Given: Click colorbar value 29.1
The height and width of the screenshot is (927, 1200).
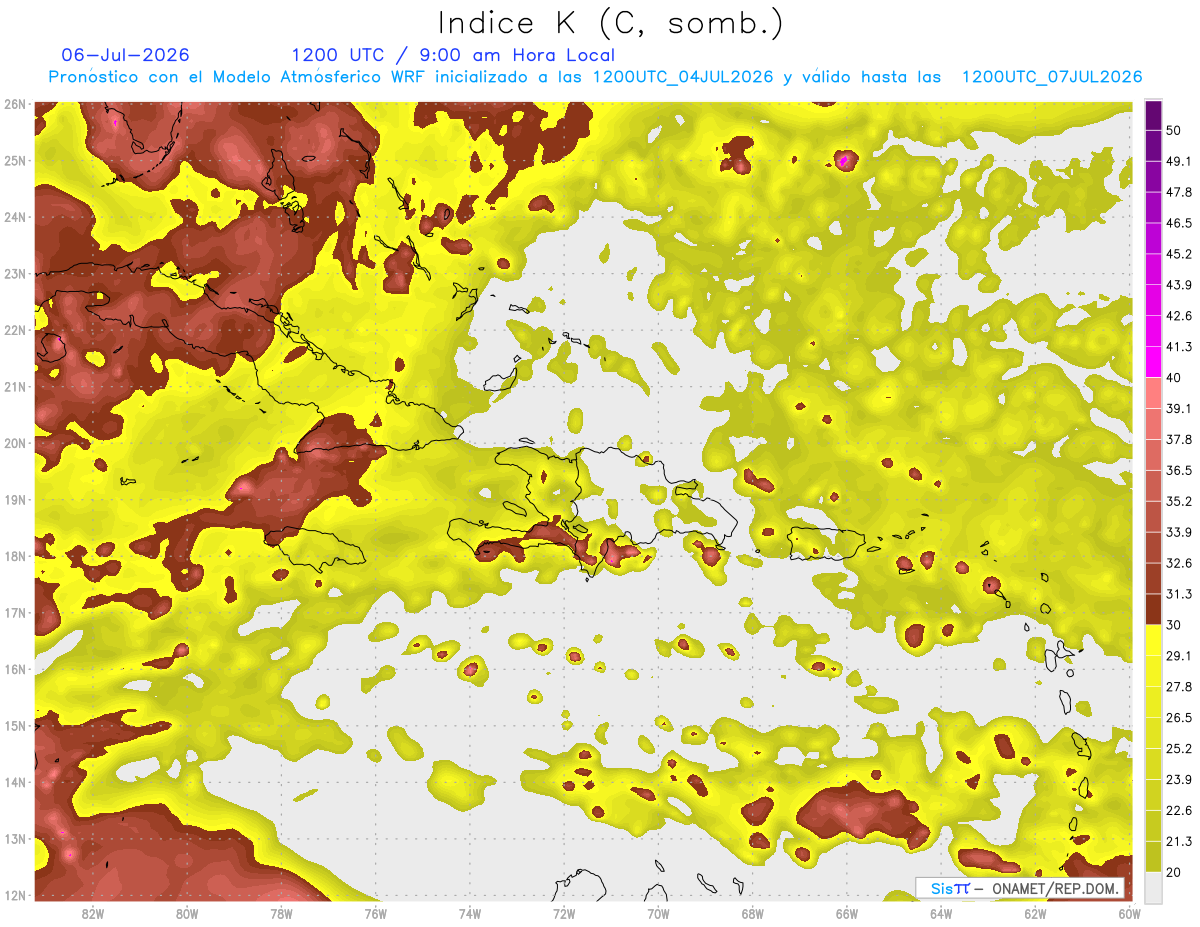Looking at the screenshot, I should click(x=1180, y=655).
